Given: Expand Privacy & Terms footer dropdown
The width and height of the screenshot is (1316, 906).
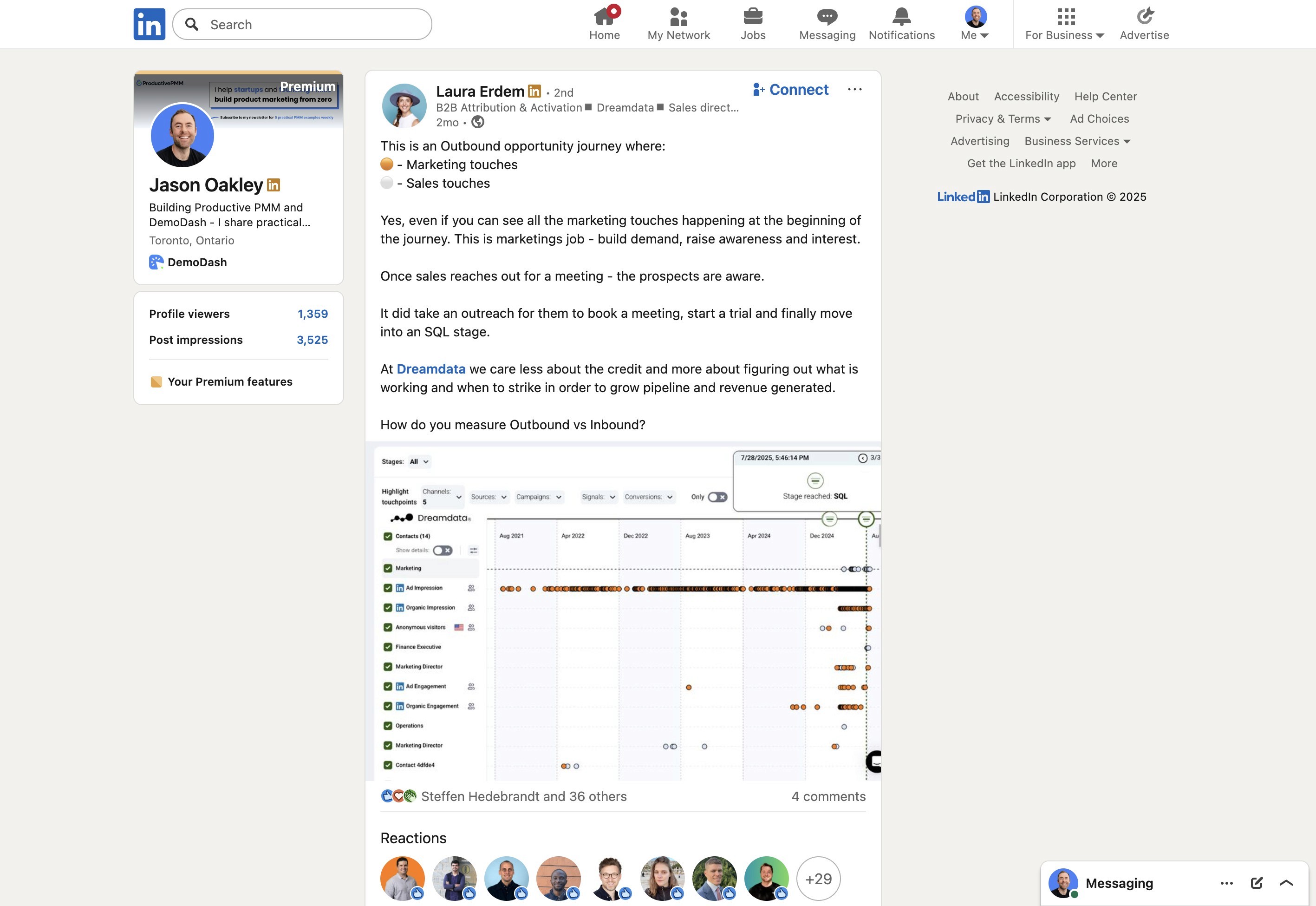Looking at the screenshot, I should point(1003,118).
